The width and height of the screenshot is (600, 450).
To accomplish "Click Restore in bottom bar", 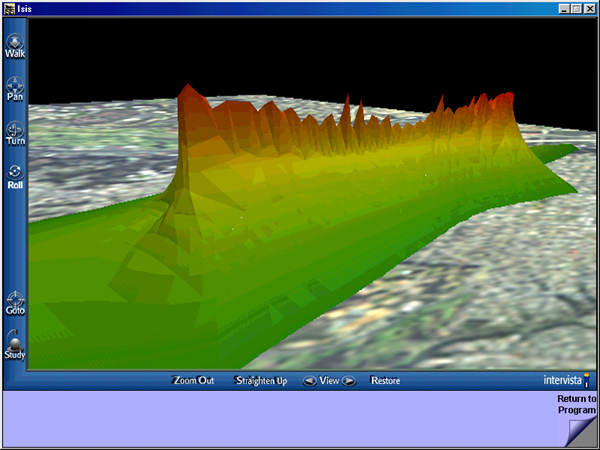I will 385,381.
